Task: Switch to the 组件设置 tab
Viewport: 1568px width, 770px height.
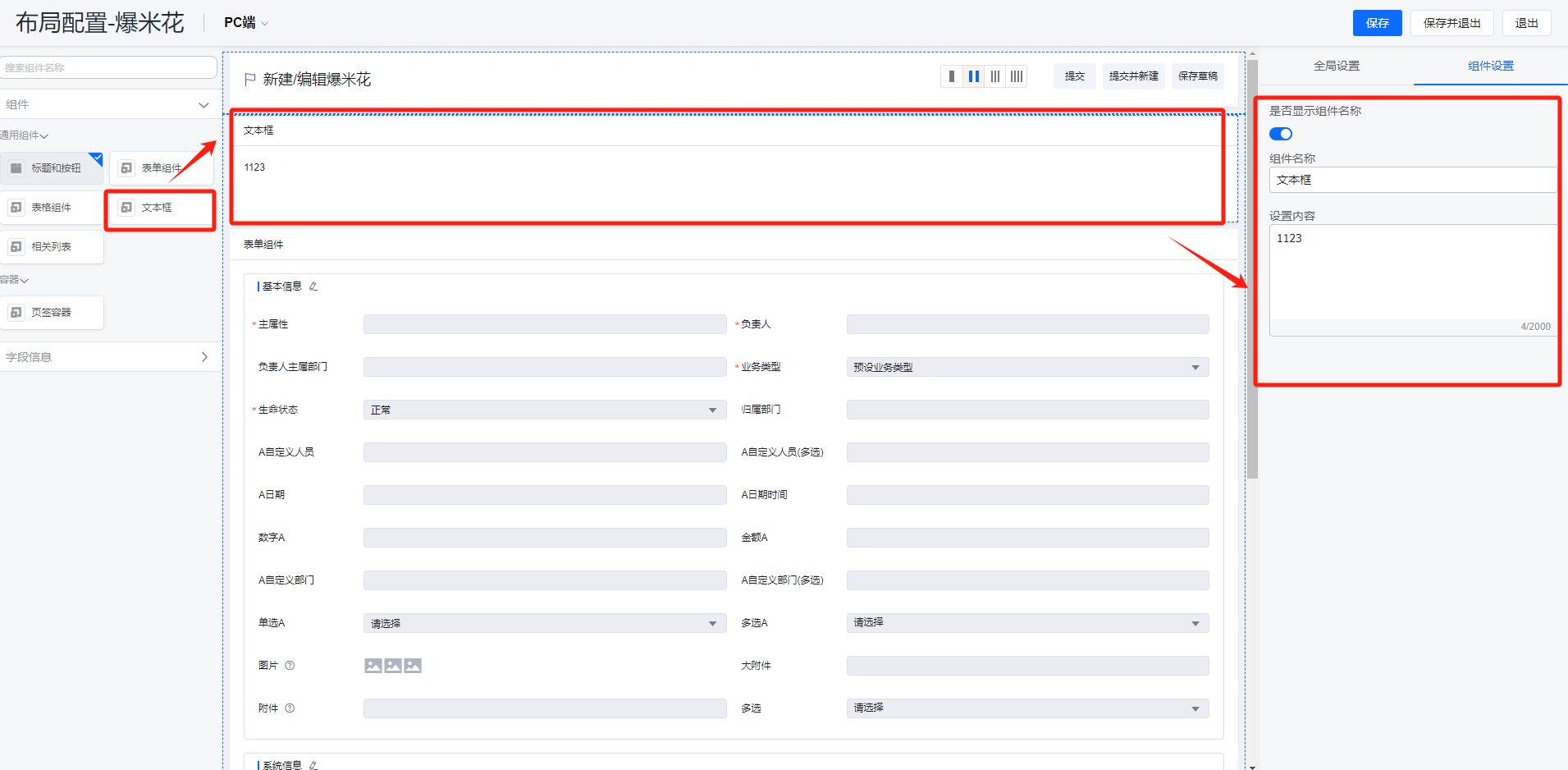Action: point(1490,66)
